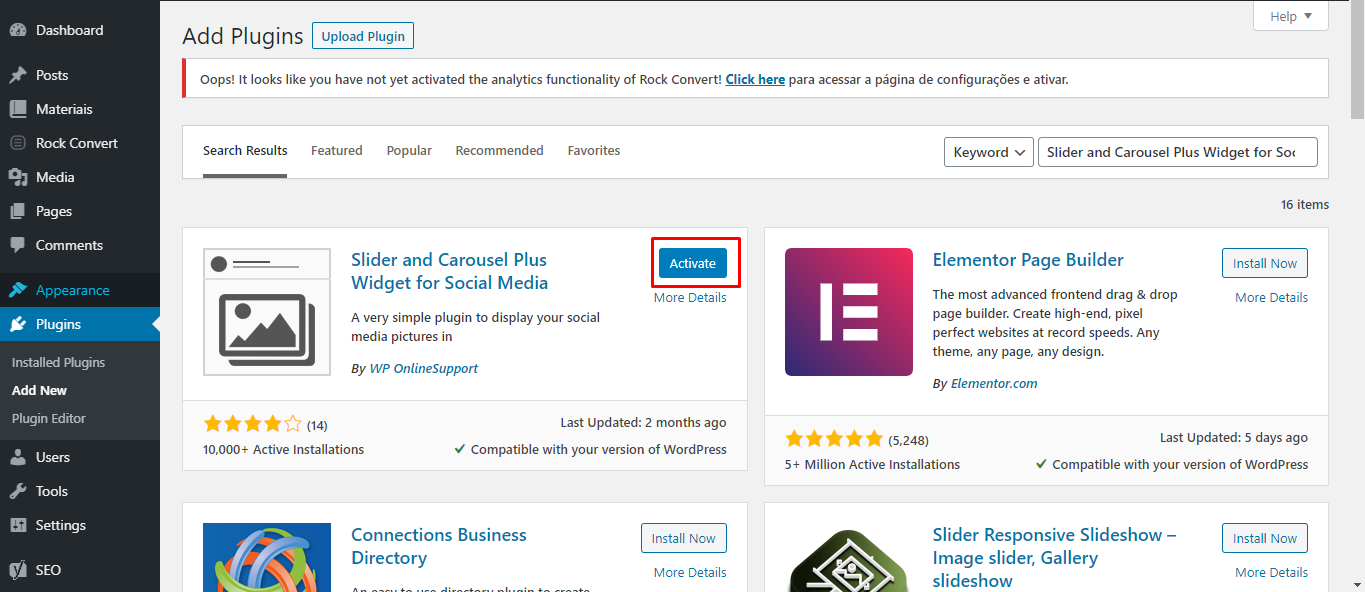Open the Favorites tab
The width and height of the screenshot is (1365, 592).
pos(594,151)
